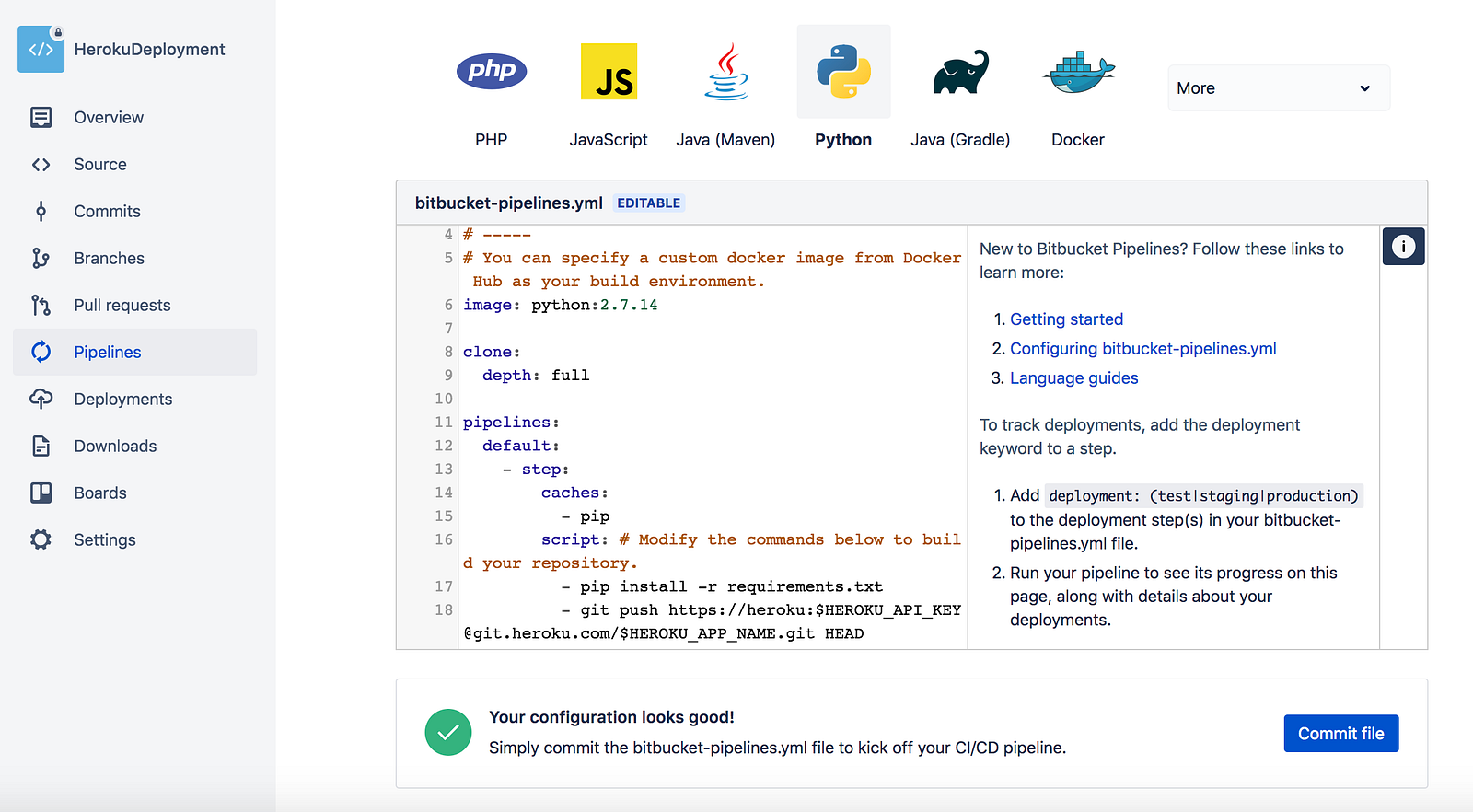
Task: Select the JavaScript JS logo template
Action: coord(609,71)
